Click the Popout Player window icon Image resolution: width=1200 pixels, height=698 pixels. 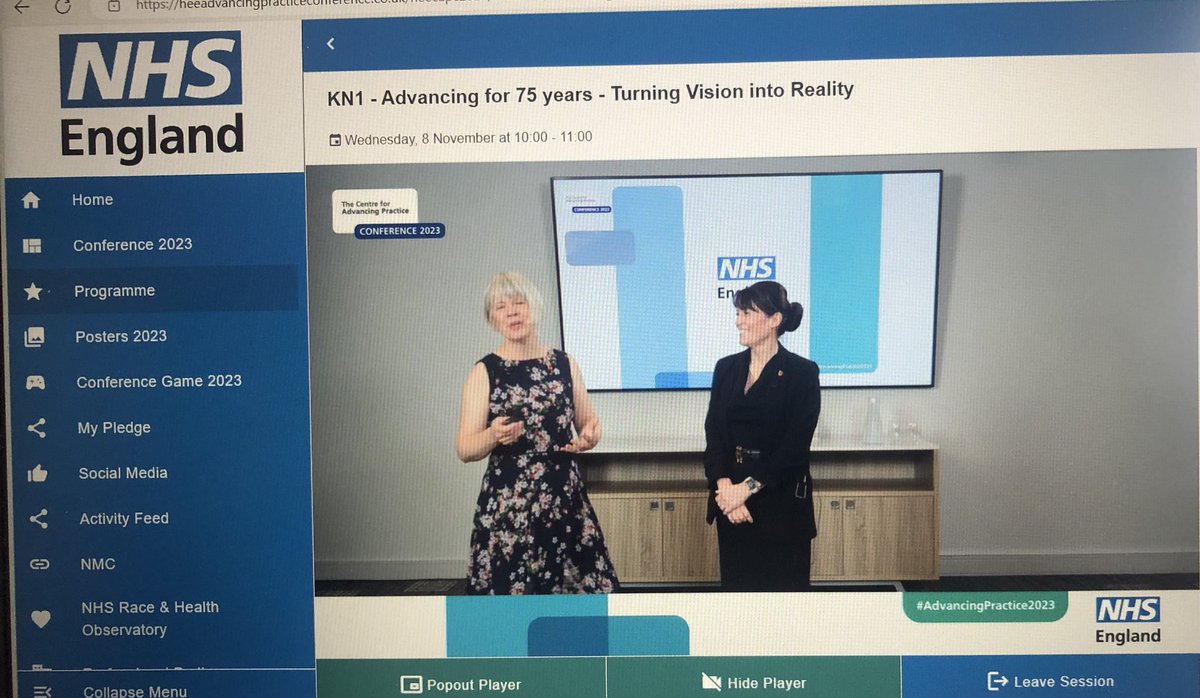pyautogui.click(x=410, y=685)
